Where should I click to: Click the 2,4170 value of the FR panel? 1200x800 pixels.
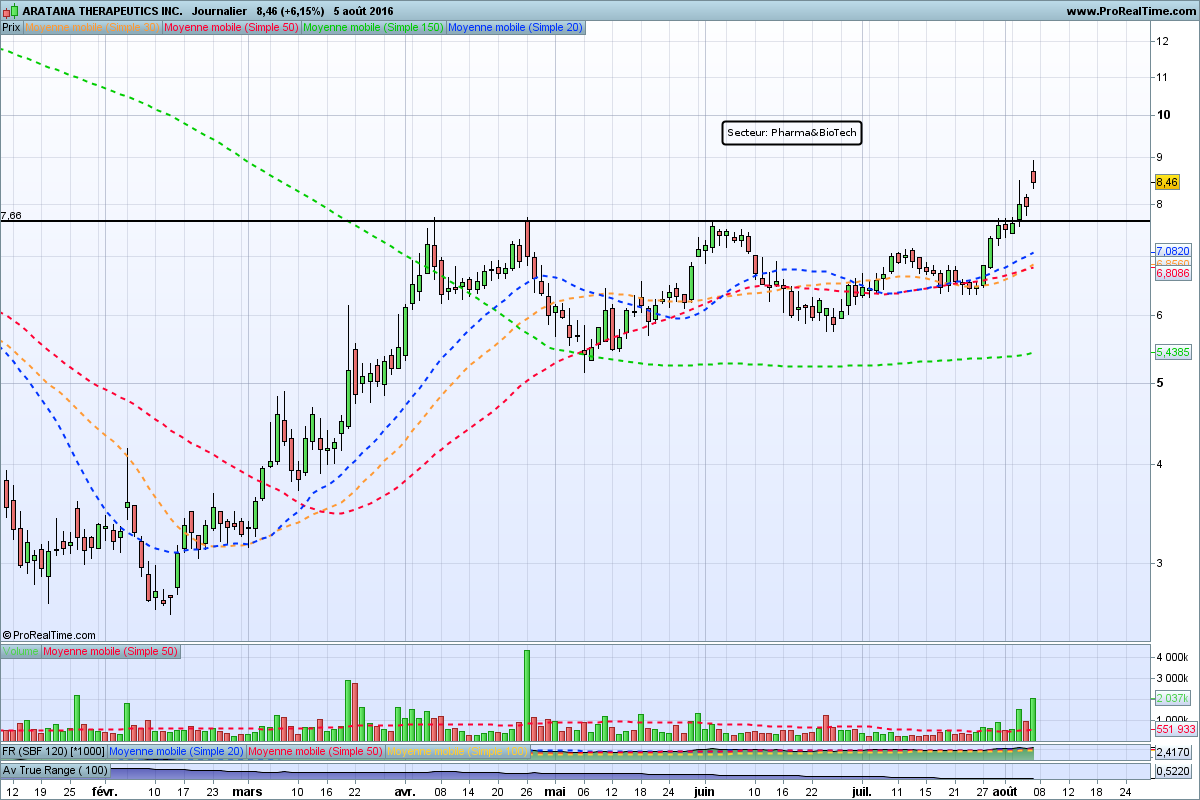(x=1172, y=752)
